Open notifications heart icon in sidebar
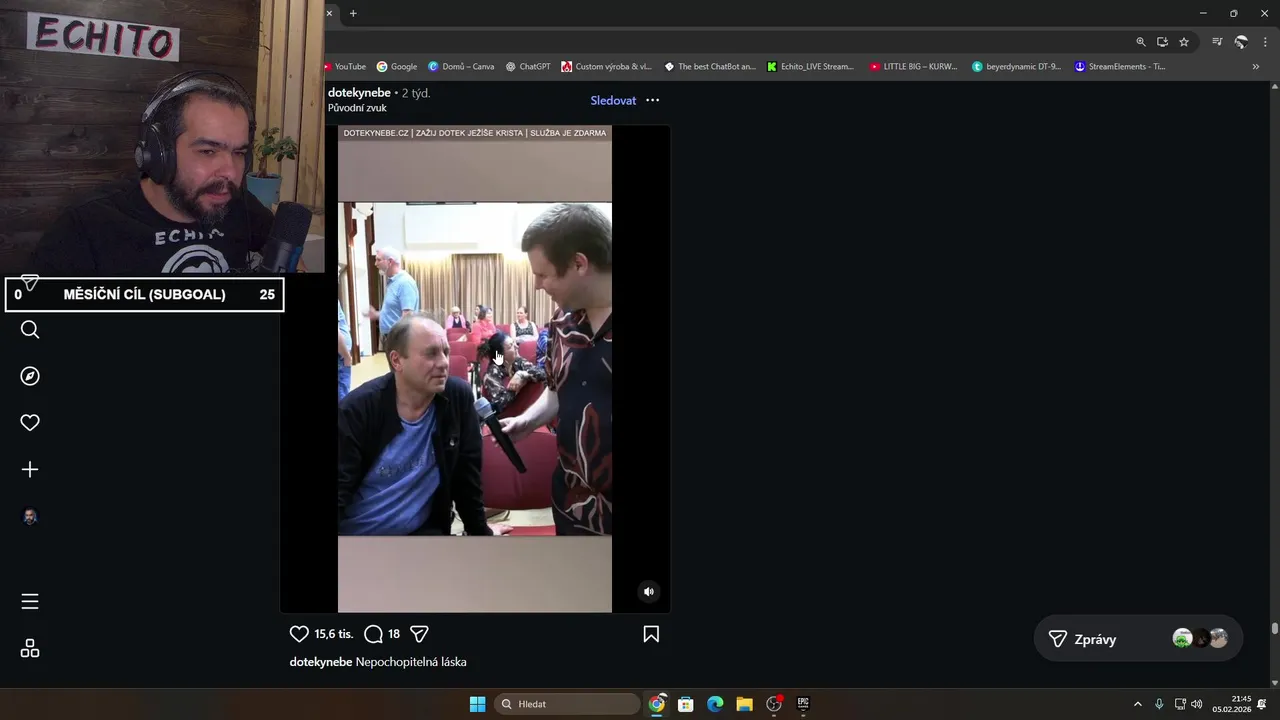 pos(30,423)
